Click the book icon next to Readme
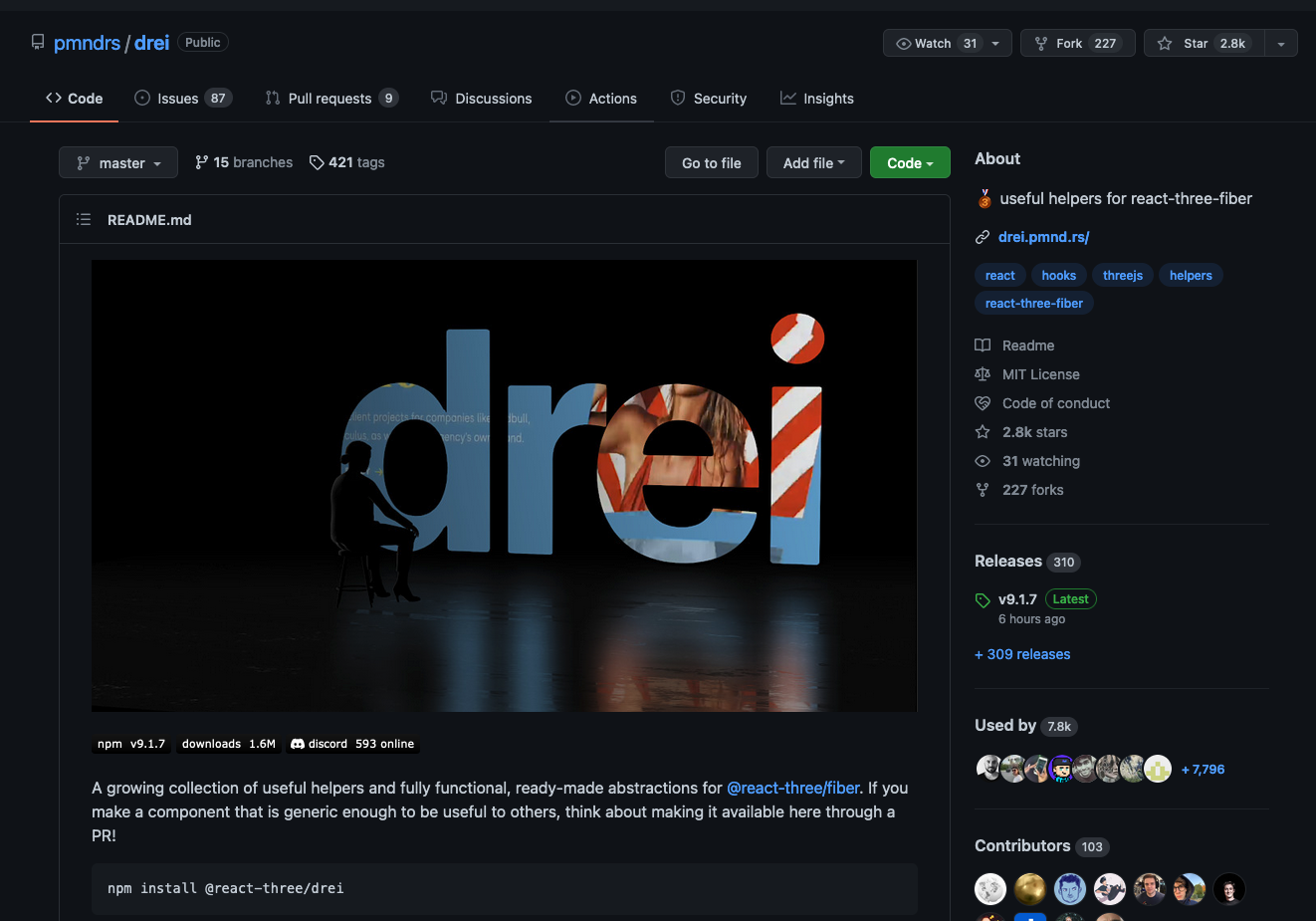Image resolution: width=1316 pixels, height=921 pixels. (983, 345)
